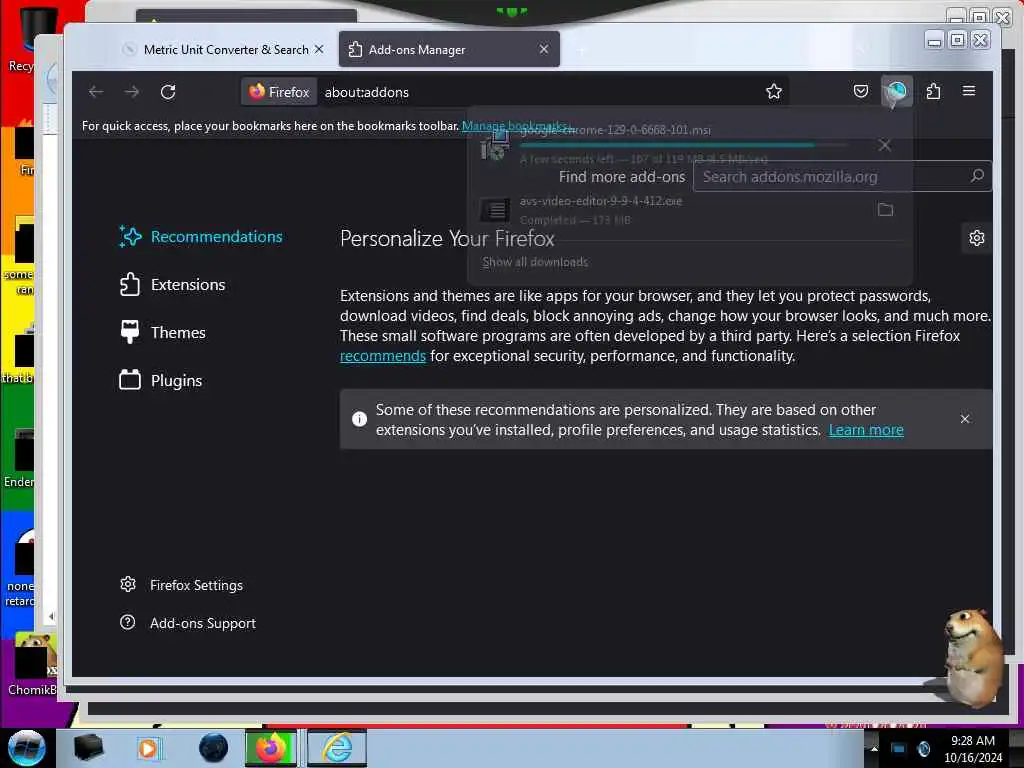Close the Add-ons Manager tab

[543, 49]
